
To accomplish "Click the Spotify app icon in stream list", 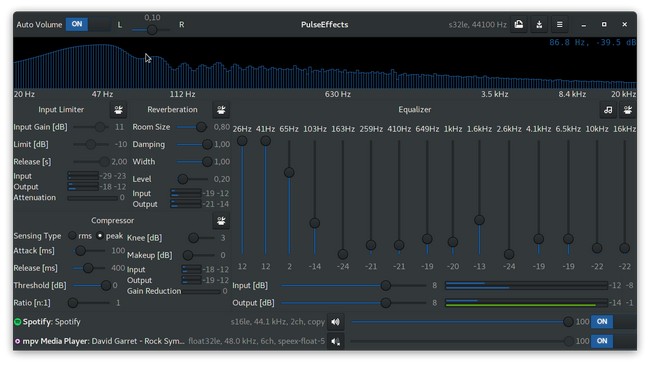I will pos(17,322).
